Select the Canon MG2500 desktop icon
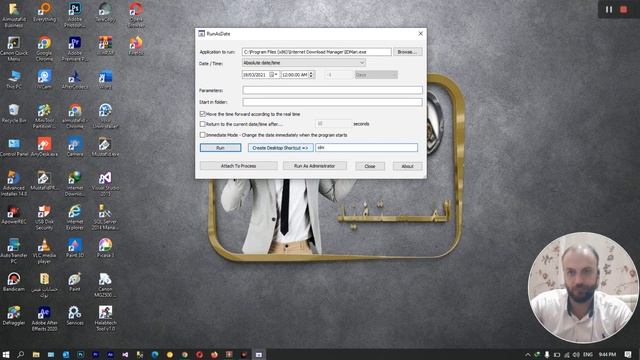 [x=105, y=284]
